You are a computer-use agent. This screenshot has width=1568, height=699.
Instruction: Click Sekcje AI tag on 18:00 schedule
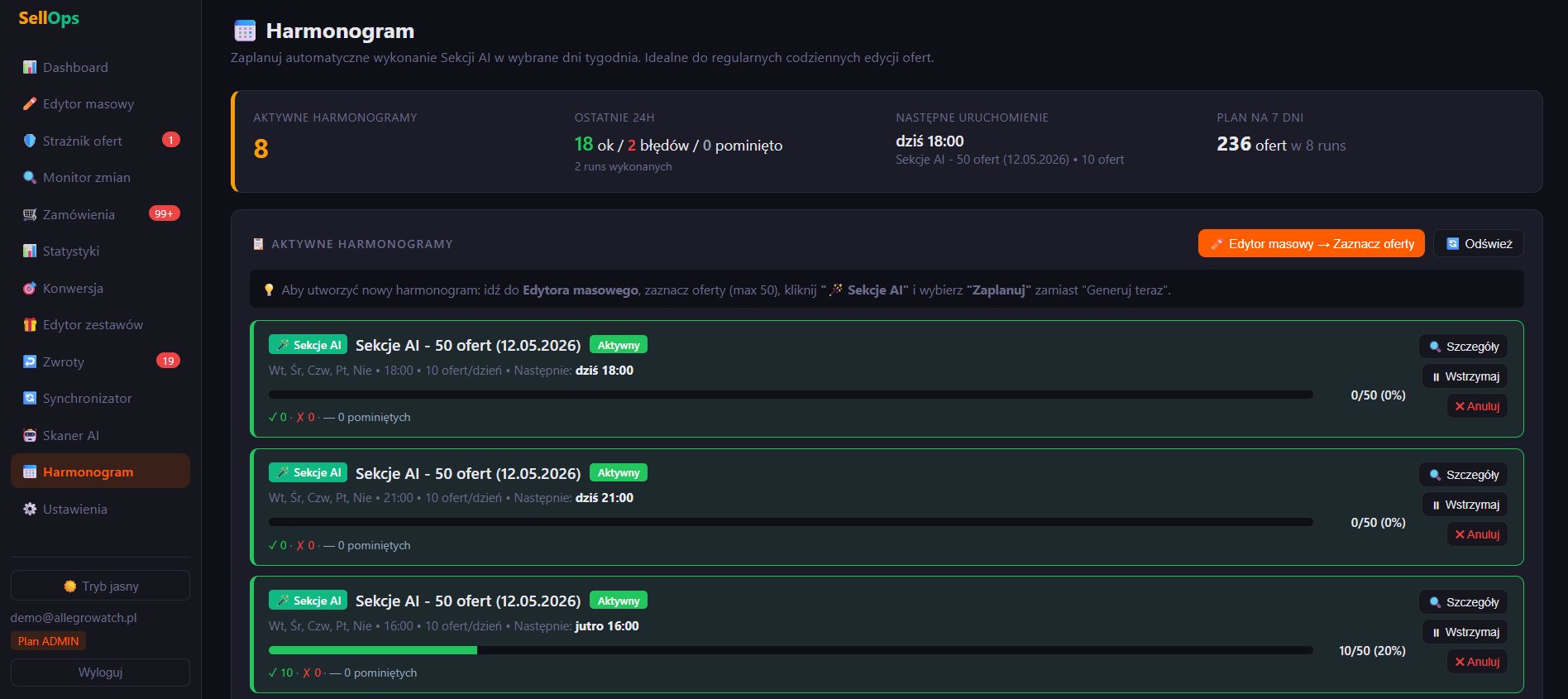(308, 345)
